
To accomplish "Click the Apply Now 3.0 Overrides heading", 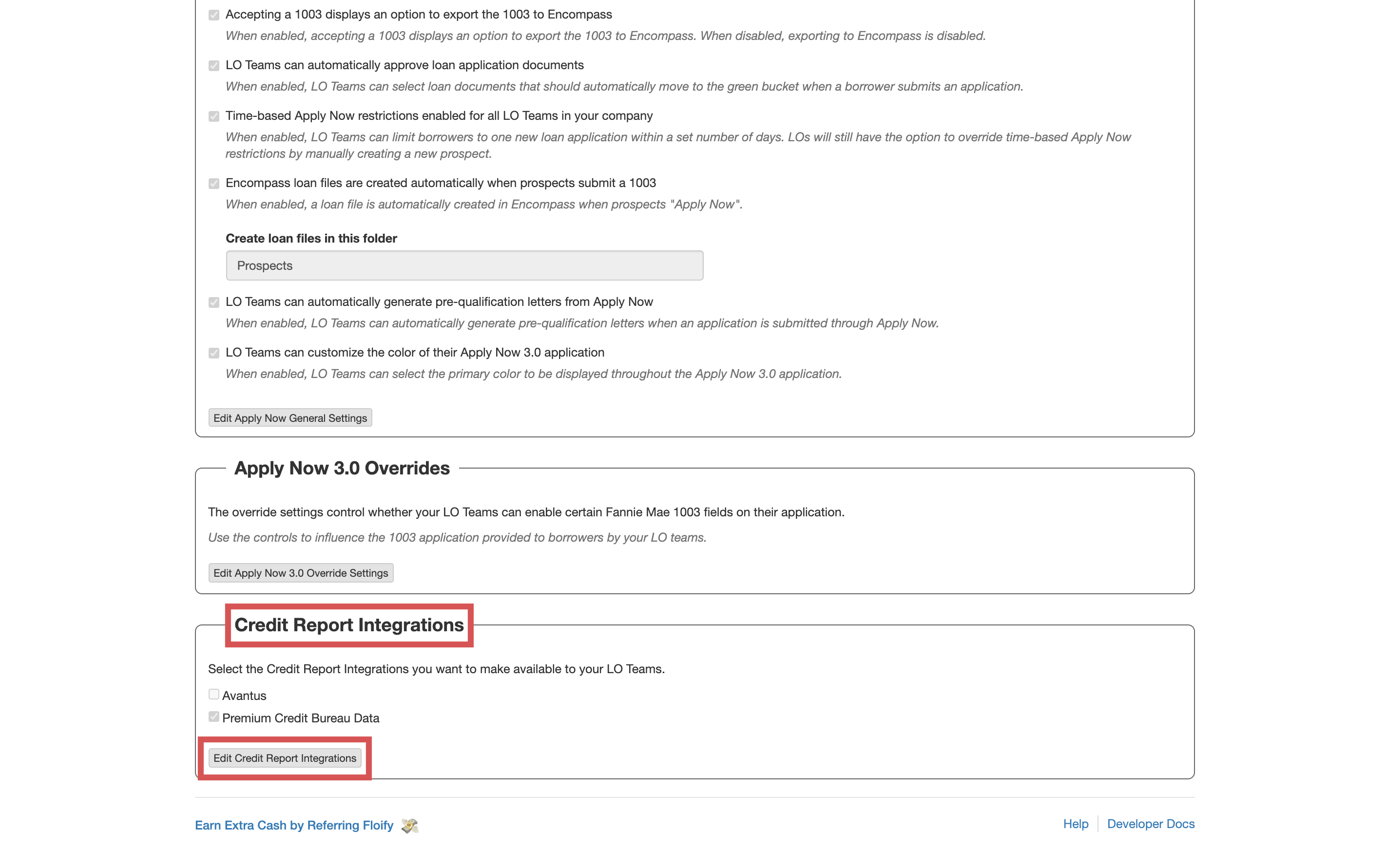I will pos(342,468).
